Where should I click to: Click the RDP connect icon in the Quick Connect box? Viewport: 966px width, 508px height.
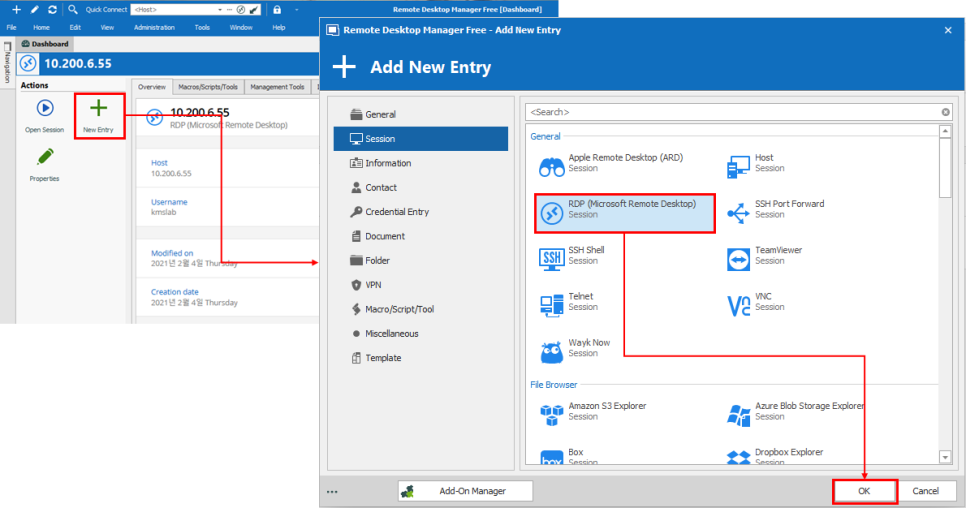pyautogui.click(x=241, y=10)
